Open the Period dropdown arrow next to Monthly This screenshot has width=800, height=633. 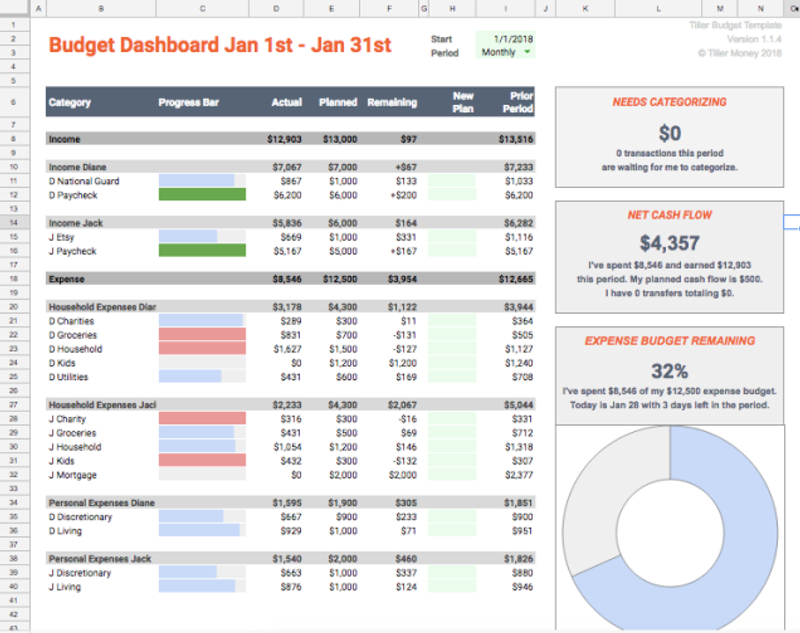click(528, 52)
